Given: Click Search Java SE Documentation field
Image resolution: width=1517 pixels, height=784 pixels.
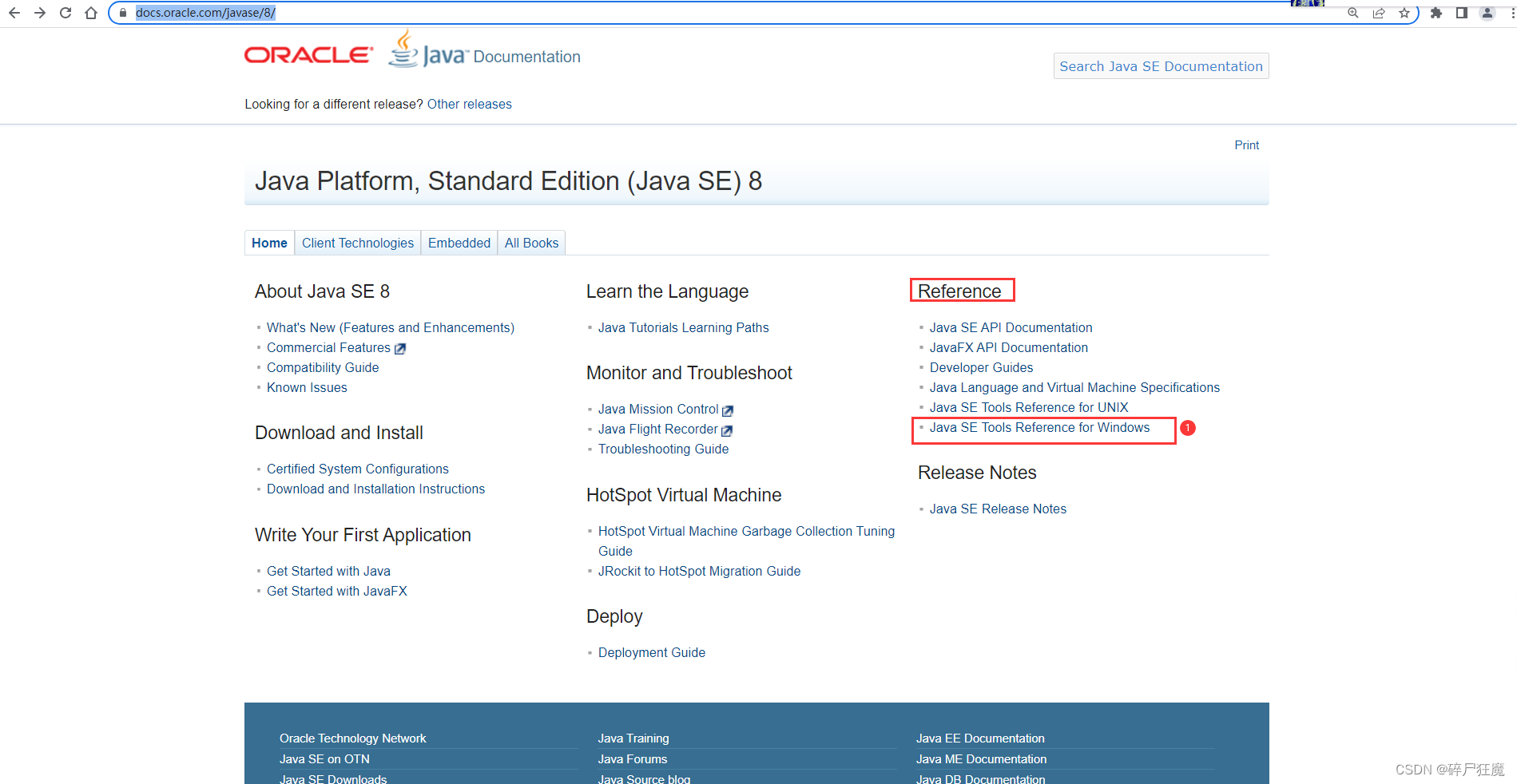Looking at the screenshot, I should point(1161,66).
